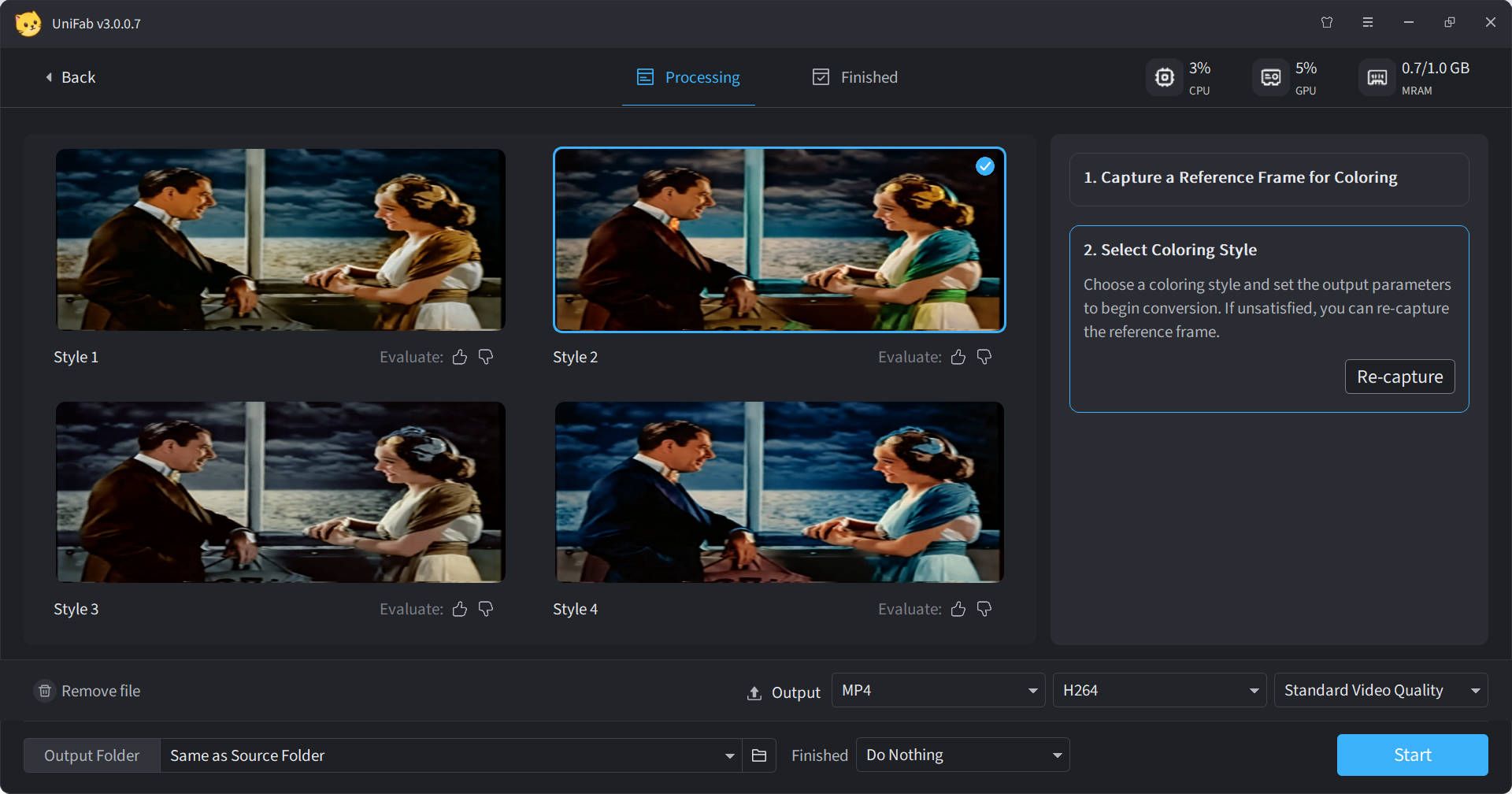Click the Output upload icon
Viewport: 1512px width, 794px height.
(x=754, y=692)
